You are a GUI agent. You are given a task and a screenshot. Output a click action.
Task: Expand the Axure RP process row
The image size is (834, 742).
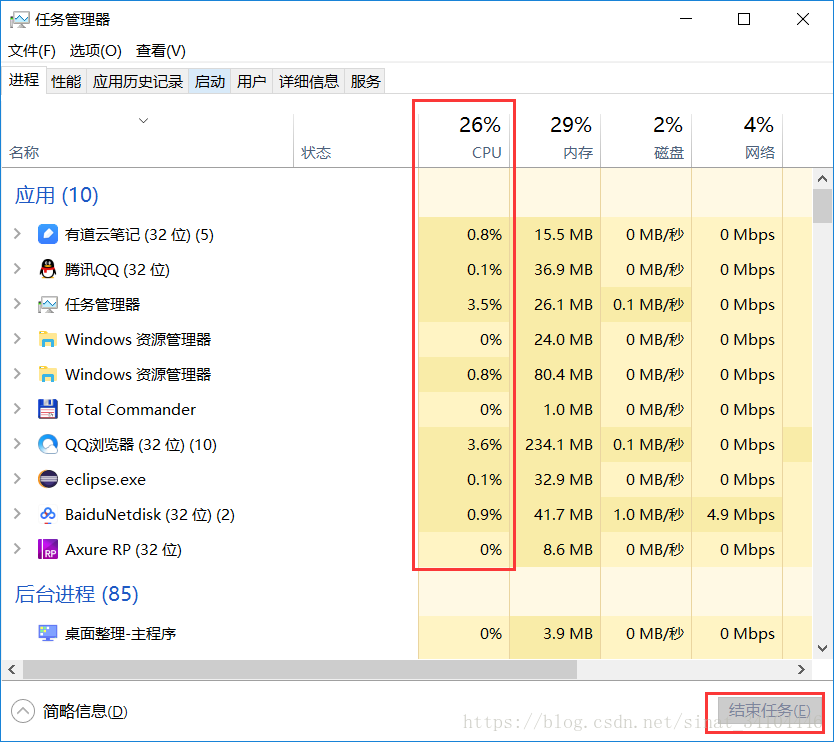[18, 548]
